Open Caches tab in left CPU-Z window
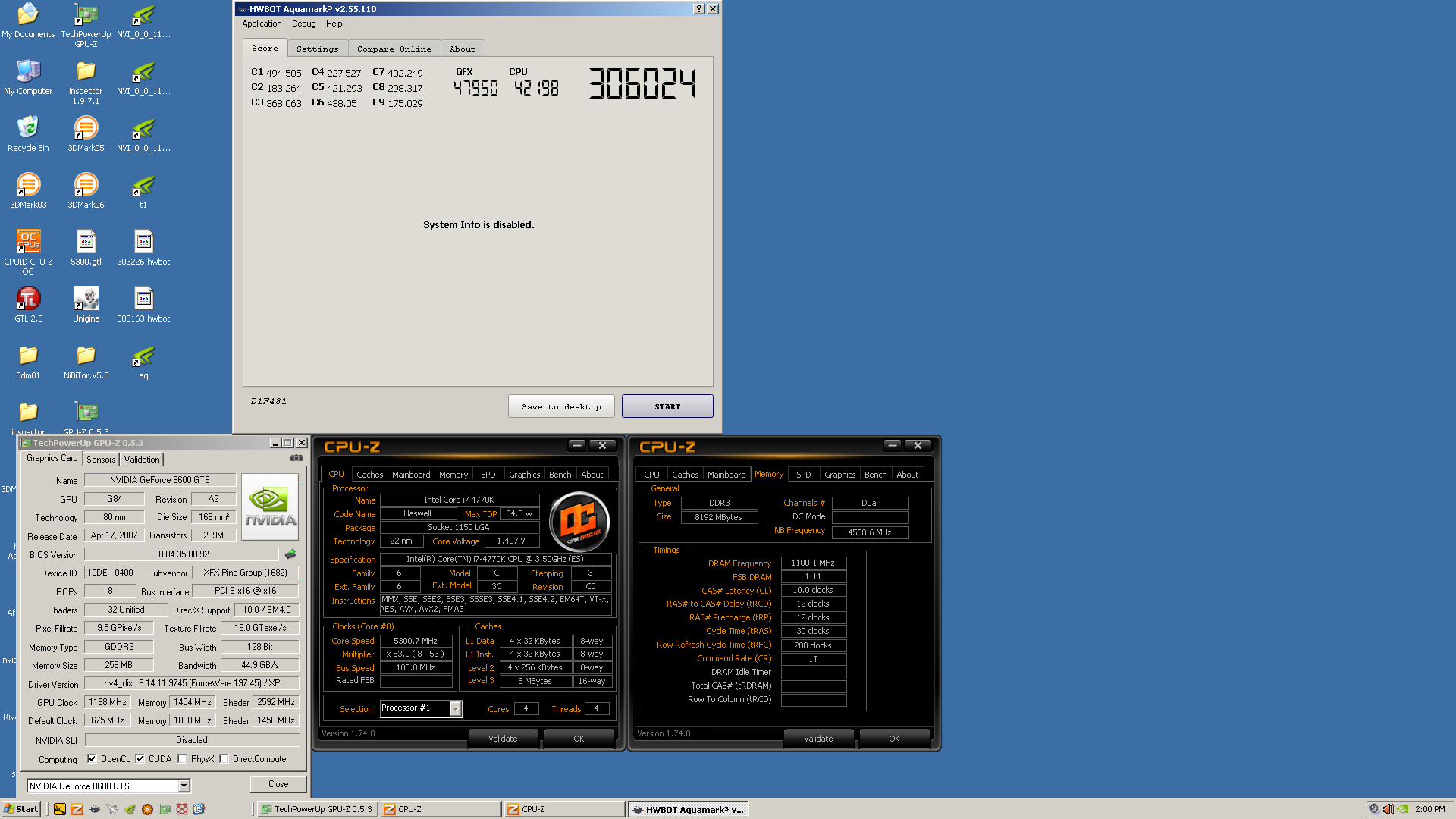Viewport: 1456px width, 819px height. (369, 474)
